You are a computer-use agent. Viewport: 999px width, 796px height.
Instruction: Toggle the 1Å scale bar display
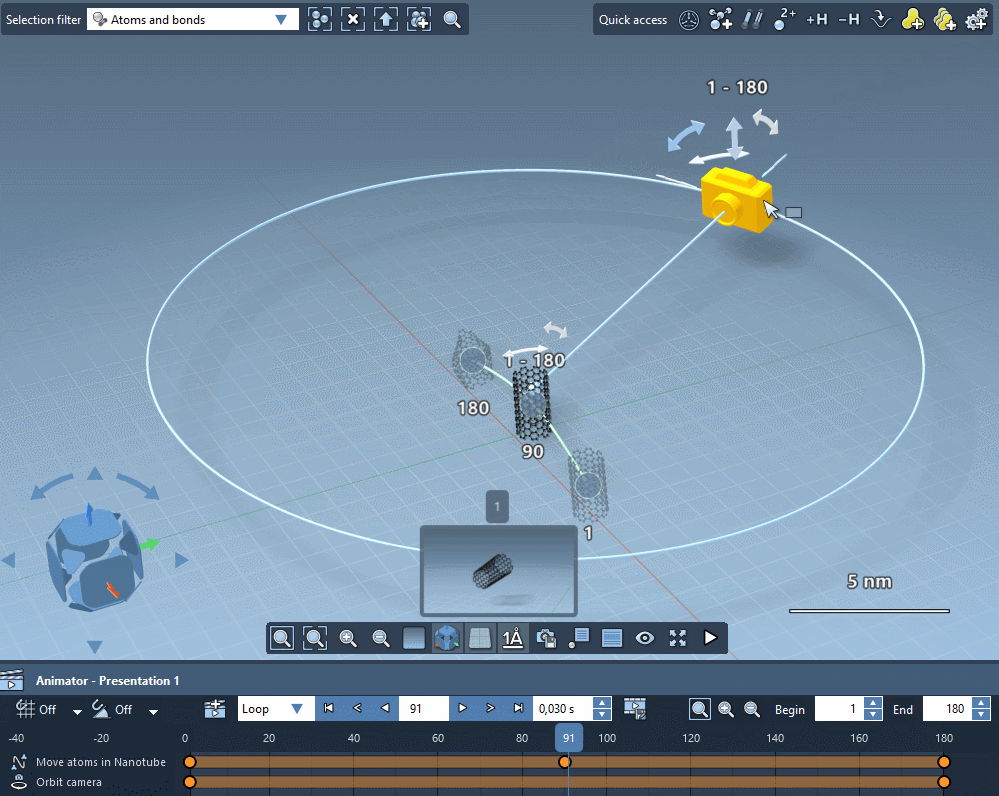tap(513, 637)
